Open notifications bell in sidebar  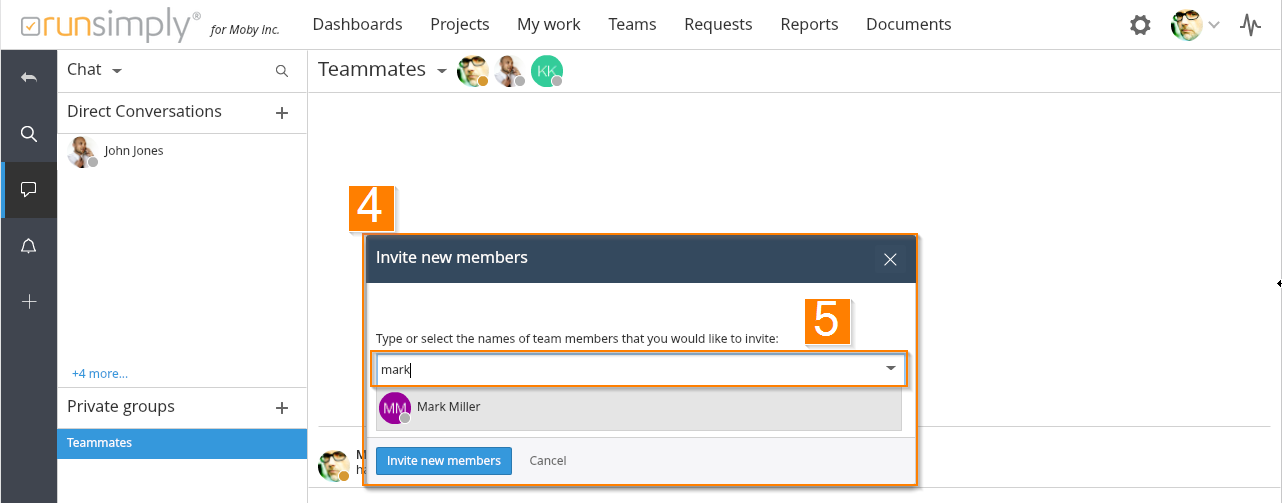[29, 246]
